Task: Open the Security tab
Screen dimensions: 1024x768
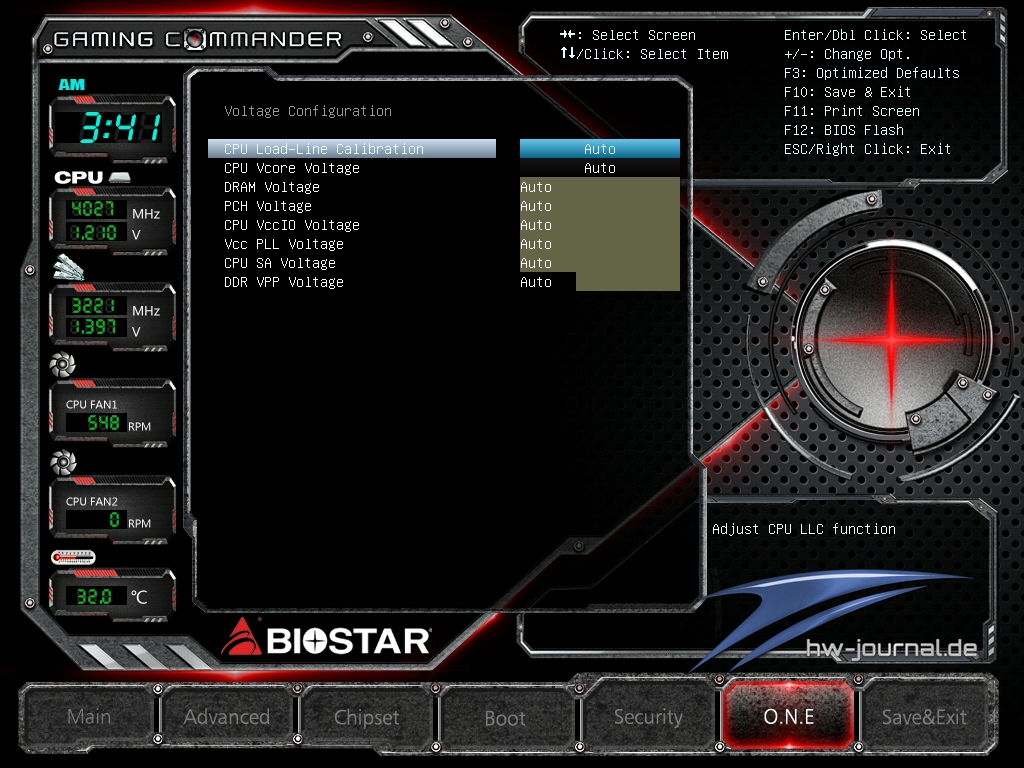Action: (x=648, y=716)
